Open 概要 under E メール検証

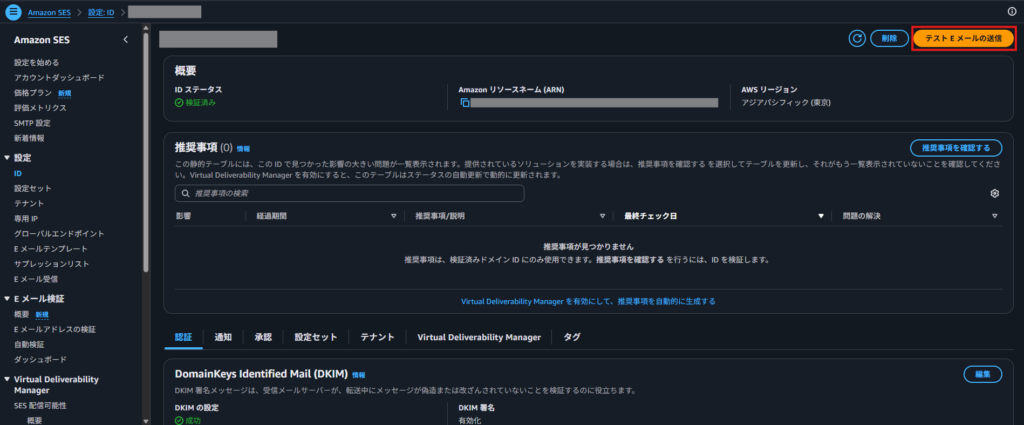coord(22,315)
